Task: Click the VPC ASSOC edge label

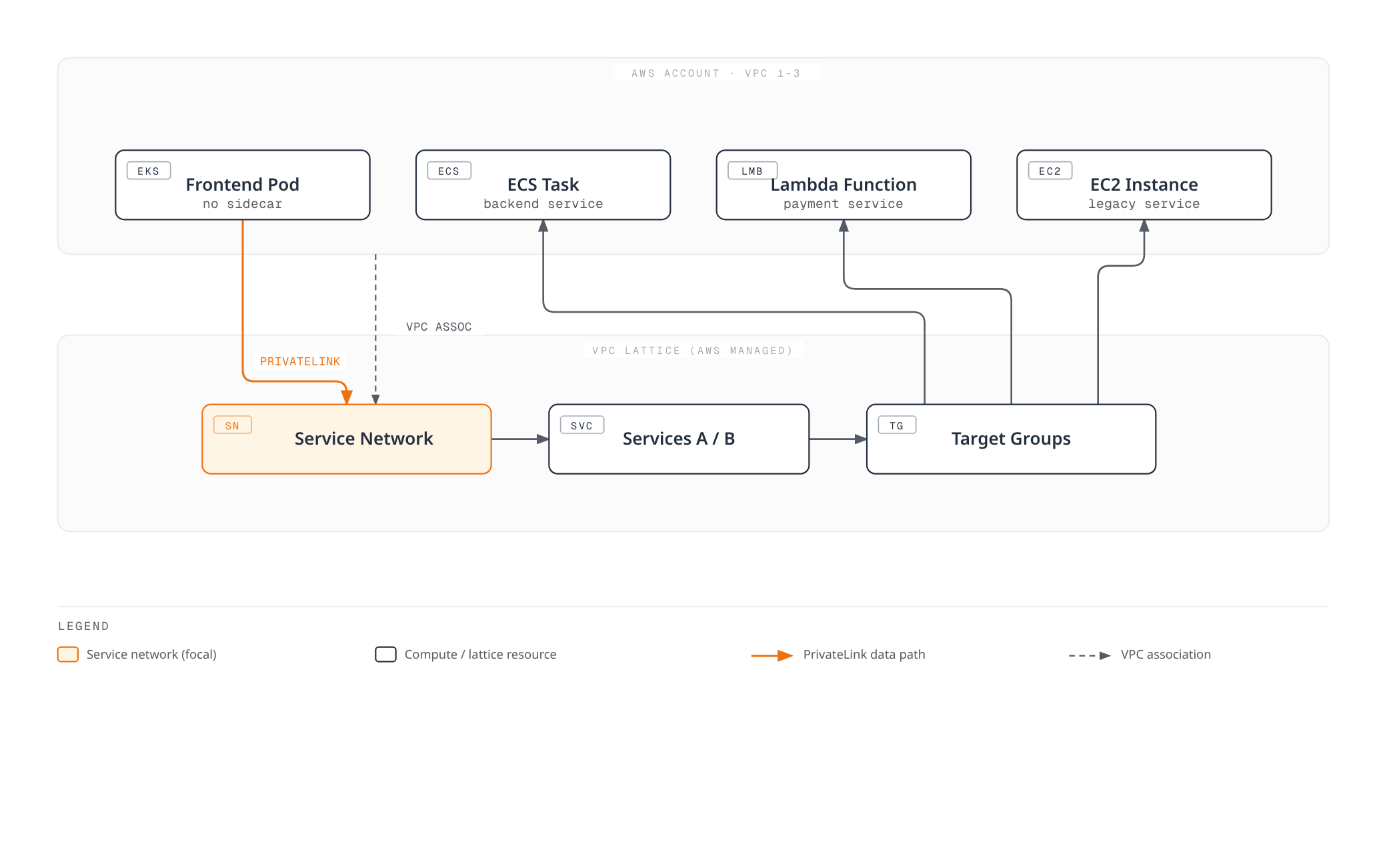Action: [x=439, y=327]
